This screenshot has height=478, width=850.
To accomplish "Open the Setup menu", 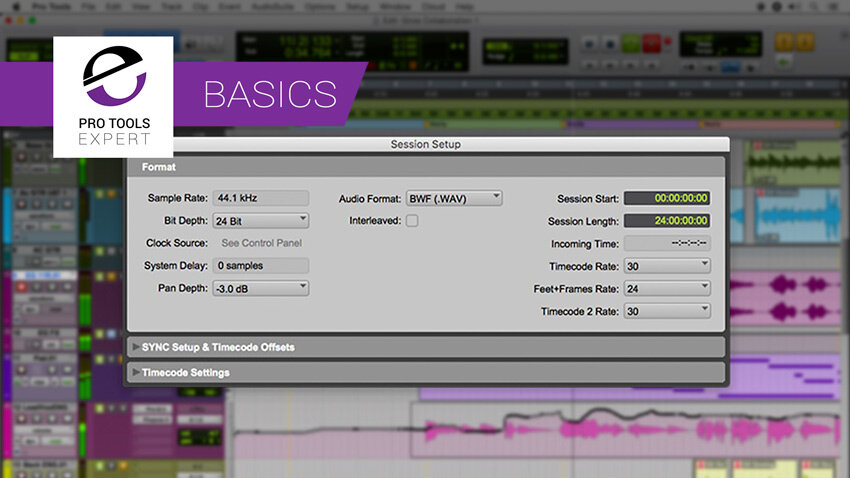I will 357,7.
